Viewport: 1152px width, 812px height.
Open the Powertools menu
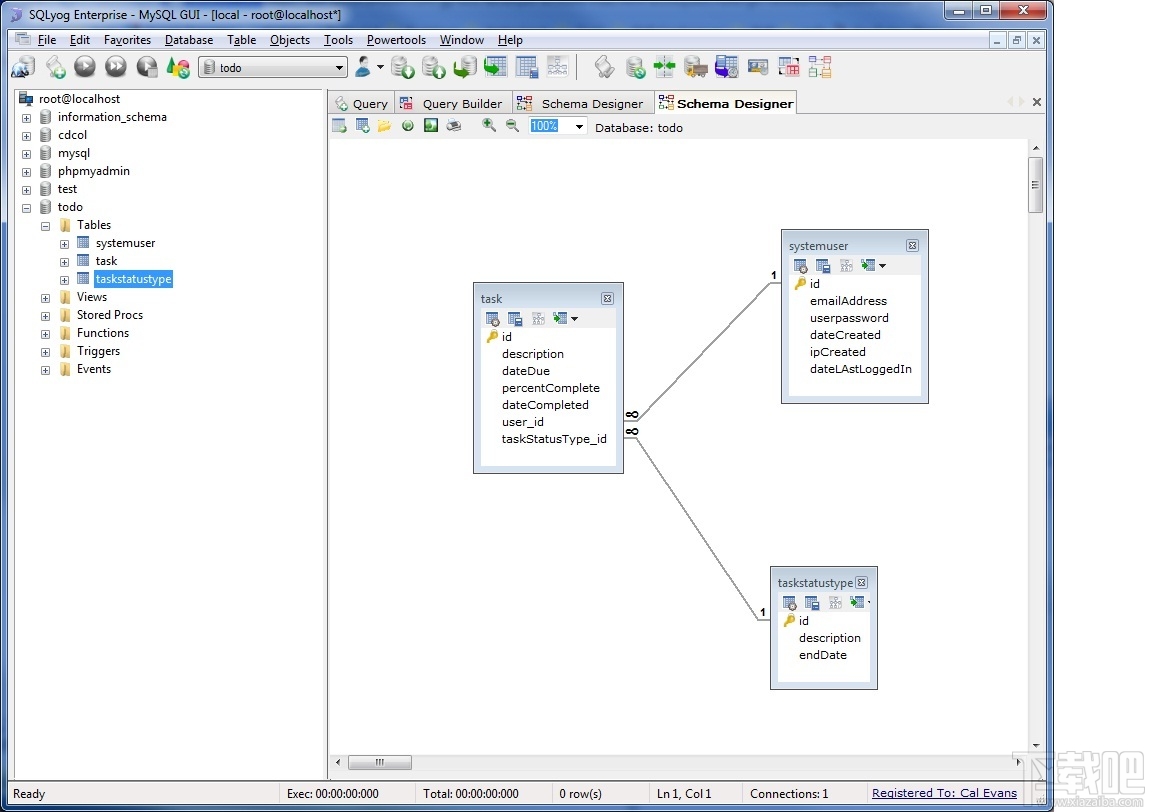396,40
